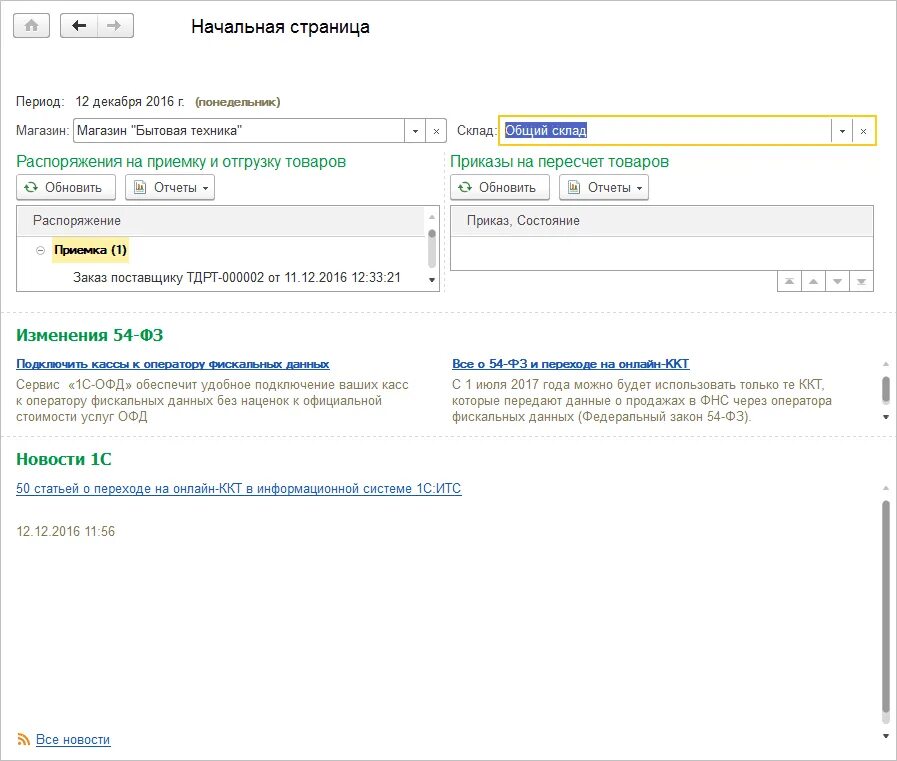Click into the Магазин input field
The height and width of the screenshot is (761, 897).
pyautogui.click(x=239, y=131)
